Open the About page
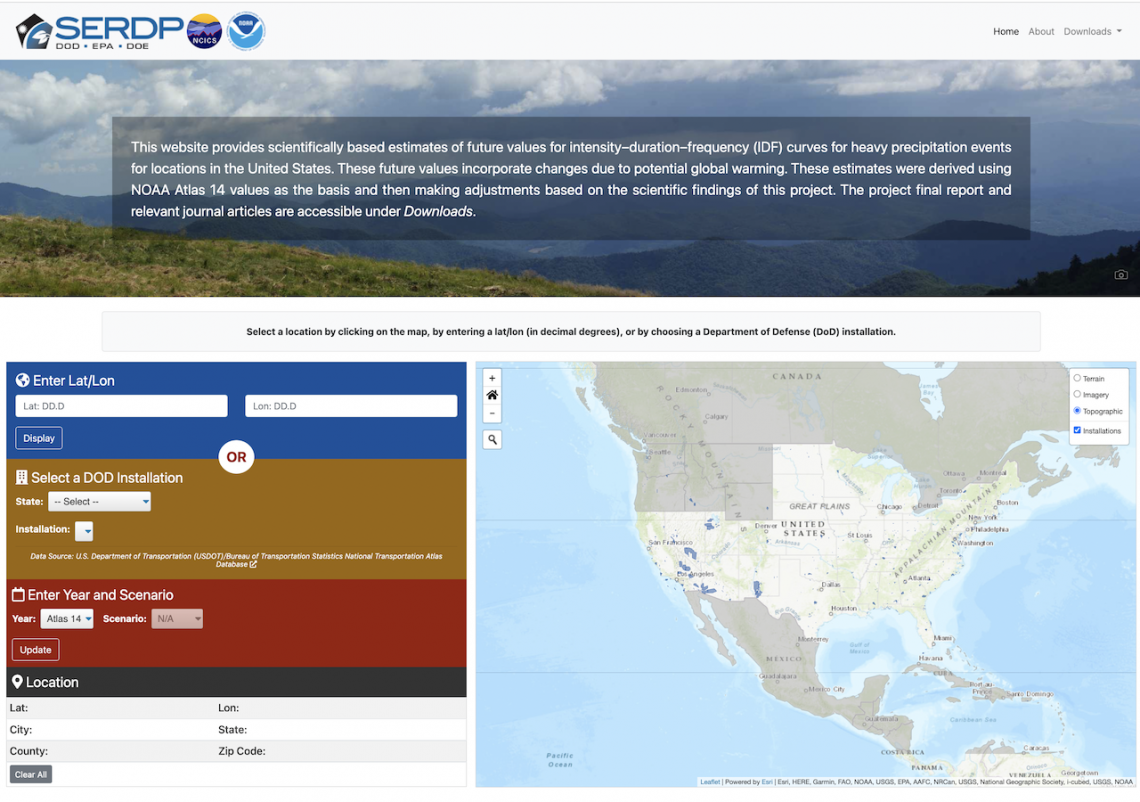Image resolution: width=1140 pixels, height=802 pixels. click(x=1040, y=31)
